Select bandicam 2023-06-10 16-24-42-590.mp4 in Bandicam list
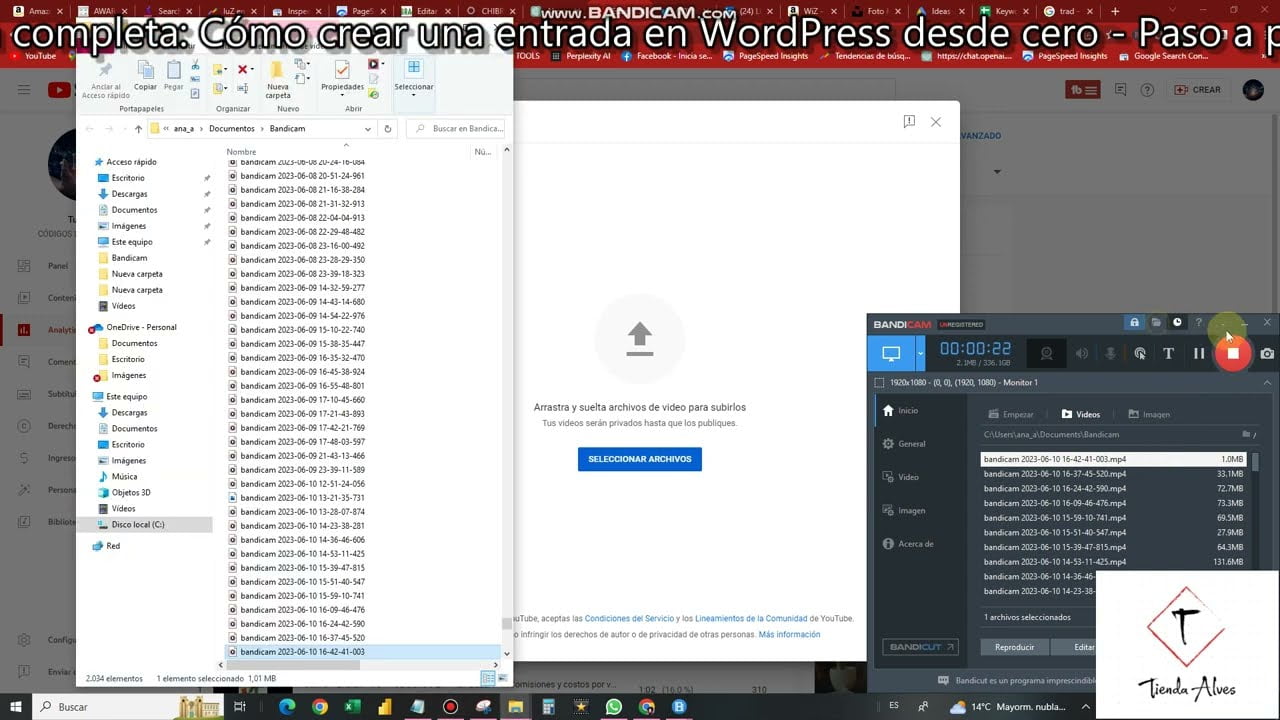1280x720 pixels. coord(1113,489)
